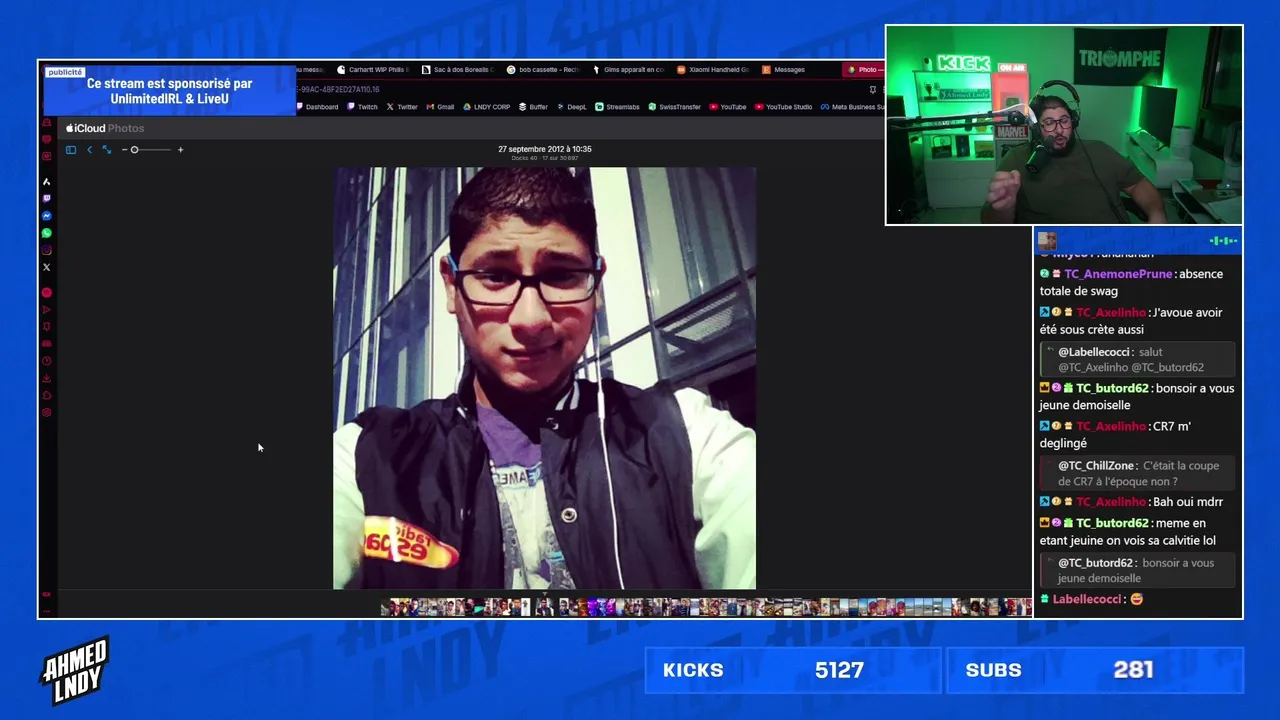The height and width of the screenshot is (720, 1280).
Task: Open Instagram in the browser sidebar
Action: (x=46, y=250)
